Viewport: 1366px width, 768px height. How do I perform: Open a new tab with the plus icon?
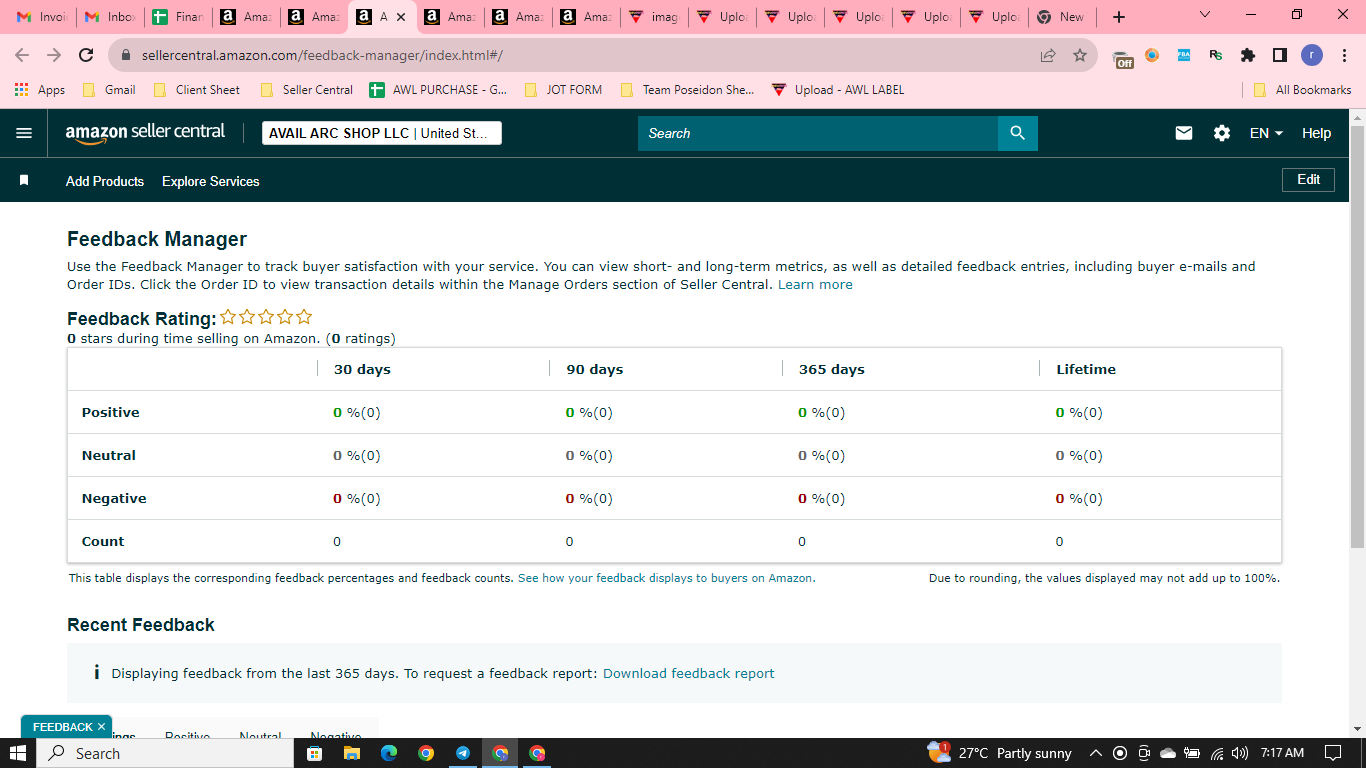[x=1119, y=17]
